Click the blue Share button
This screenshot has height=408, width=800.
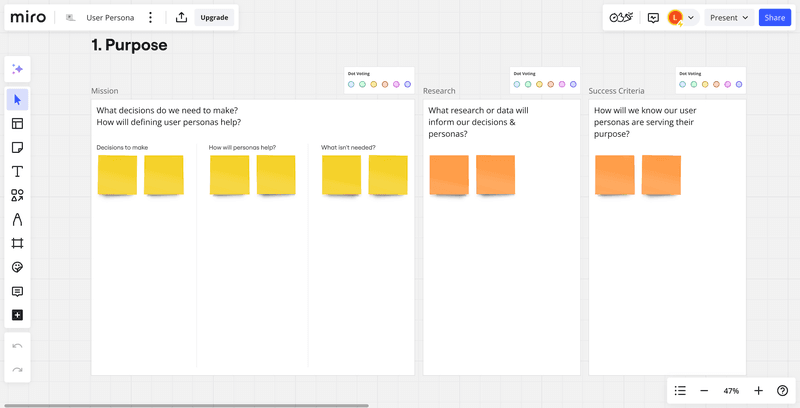click(x=774, y=18)
